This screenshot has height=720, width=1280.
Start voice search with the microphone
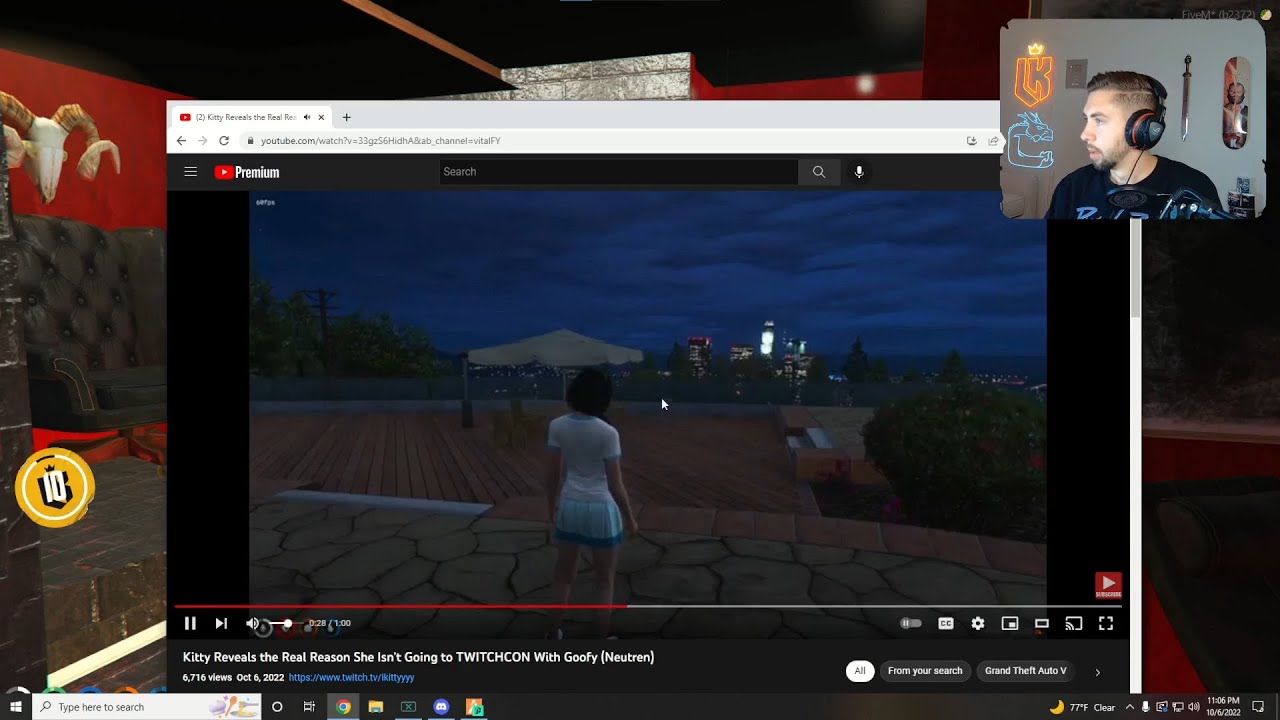(x=859, y=172)
